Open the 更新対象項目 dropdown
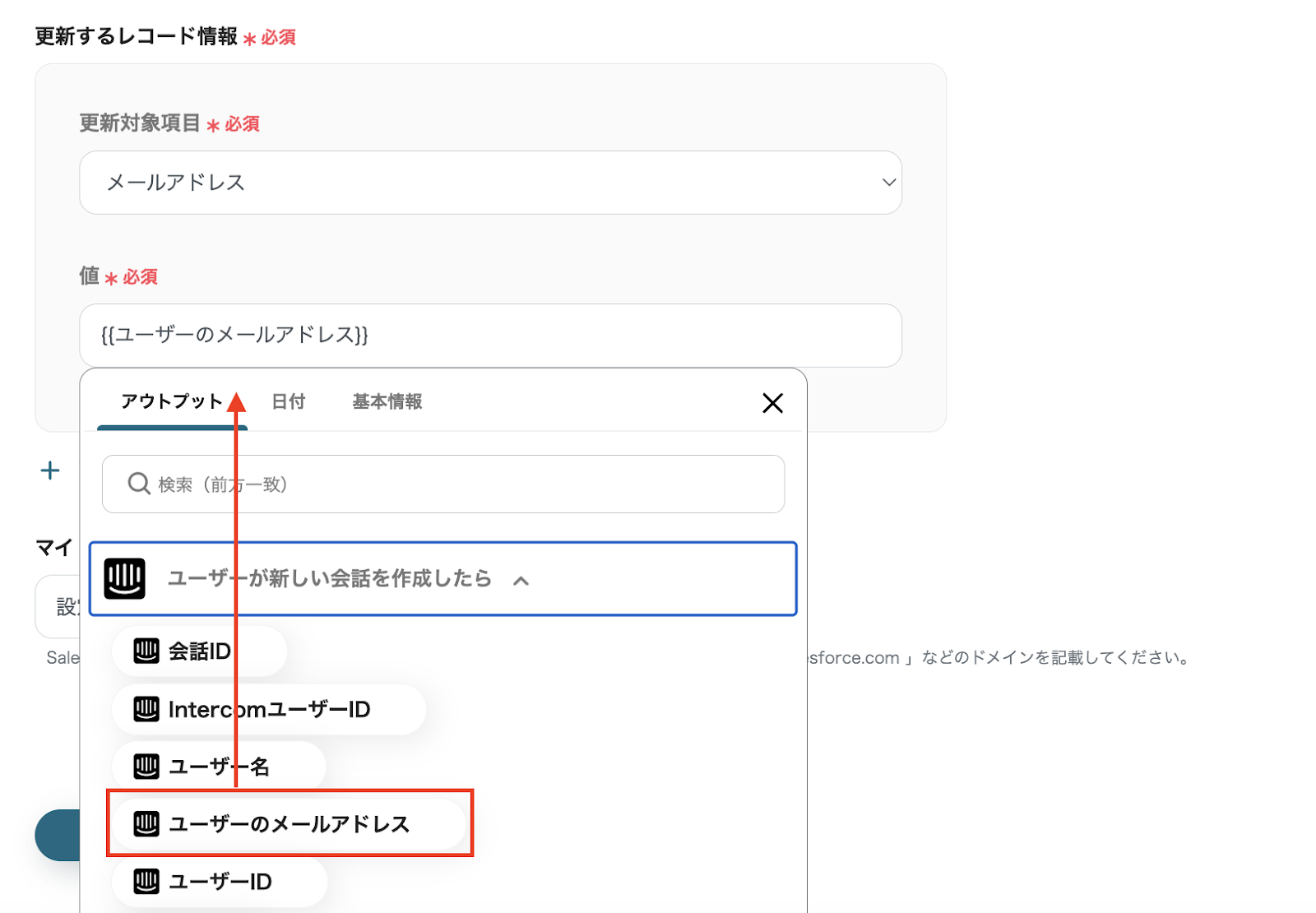 click(489, 183)
